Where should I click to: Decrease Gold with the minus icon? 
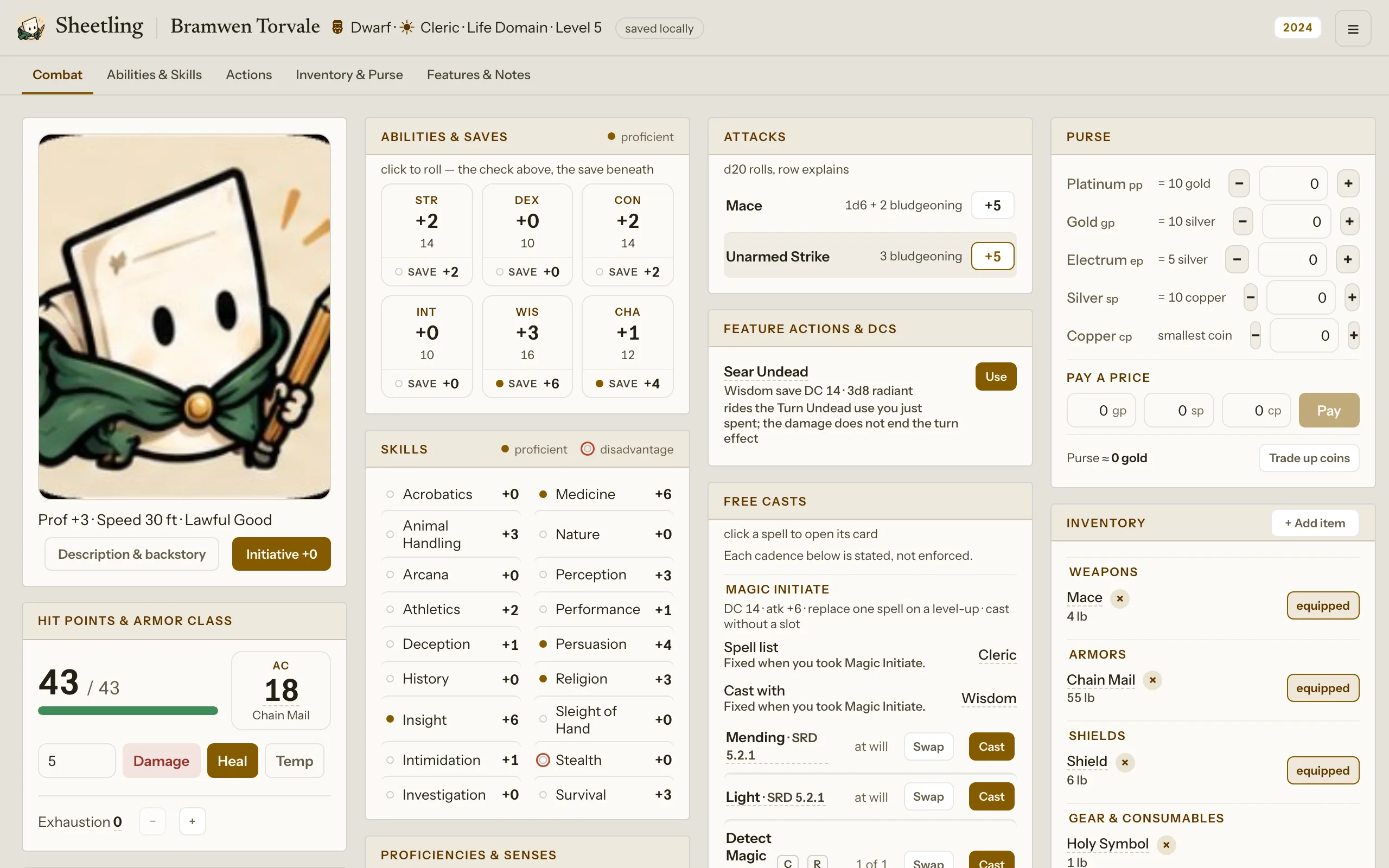click(1243, 221)
